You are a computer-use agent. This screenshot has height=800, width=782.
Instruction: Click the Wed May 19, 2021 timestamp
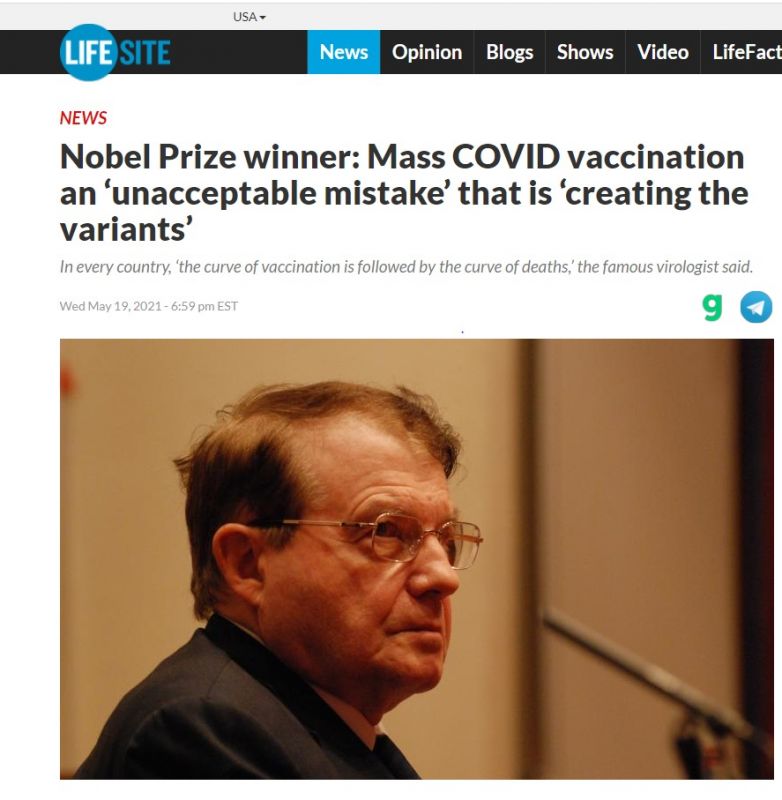tap(148, 306)
